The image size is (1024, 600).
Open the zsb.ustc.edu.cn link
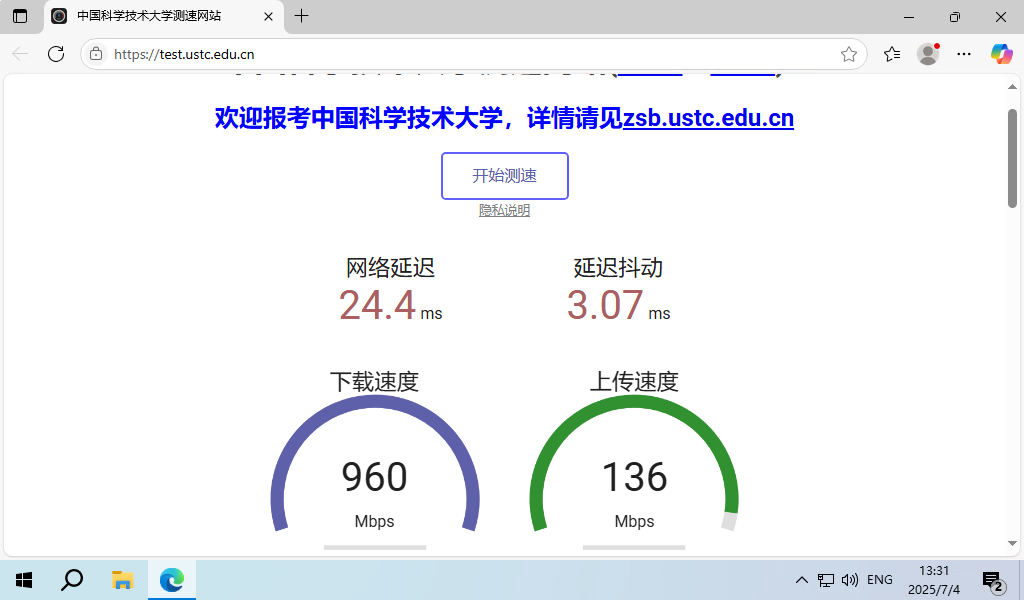point(708,118)
